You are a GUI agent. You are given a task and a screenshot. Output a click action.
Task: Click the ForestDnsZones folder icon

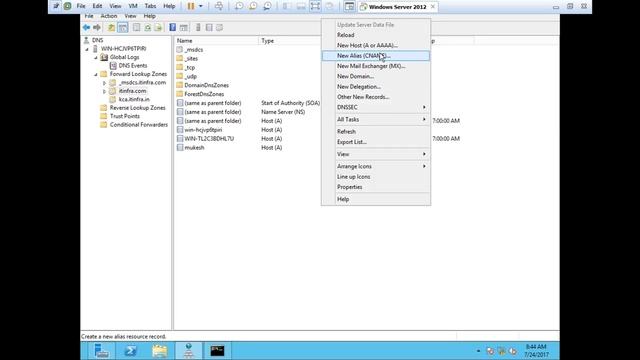180,94
